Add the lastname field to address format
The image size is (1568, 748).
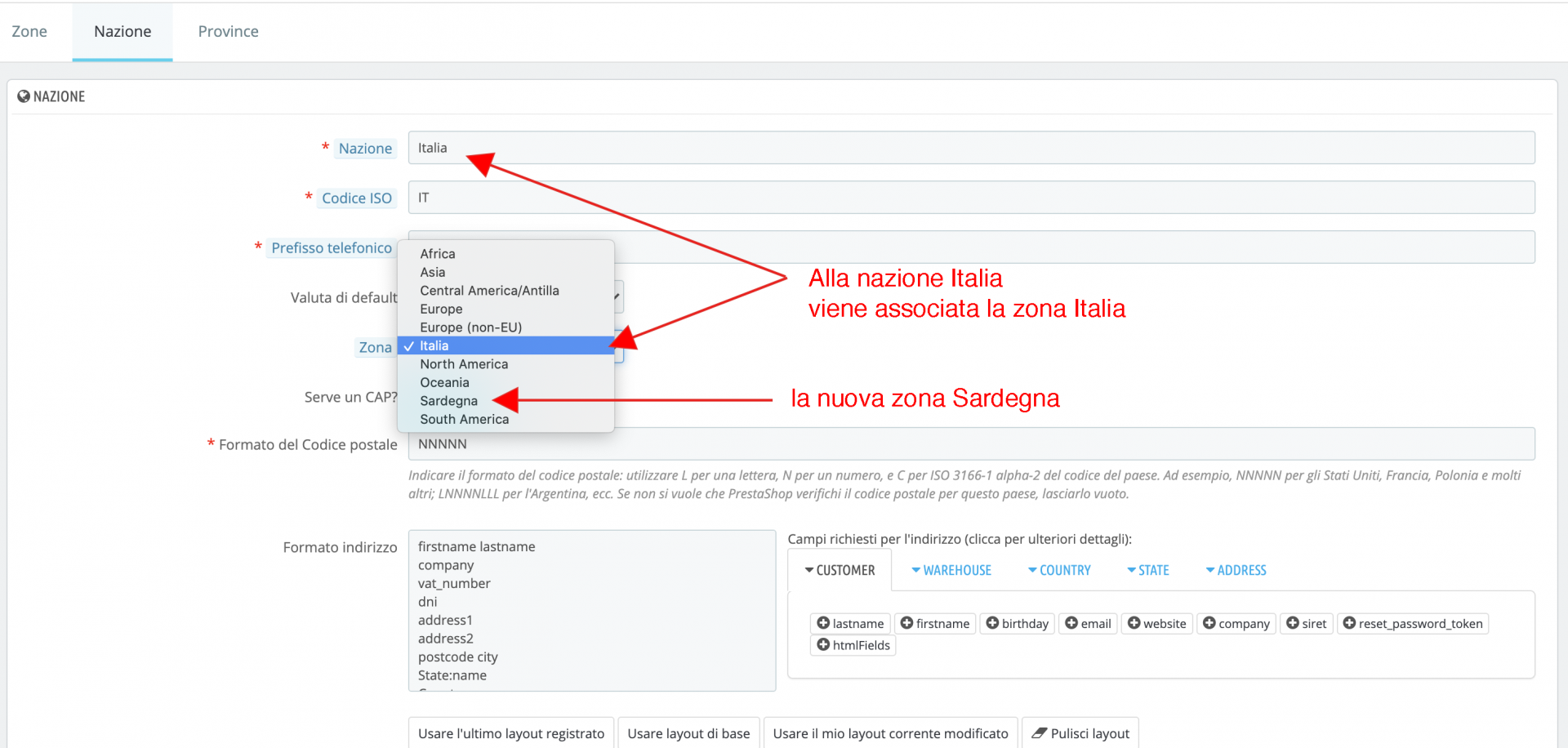[x=850, y=624]
